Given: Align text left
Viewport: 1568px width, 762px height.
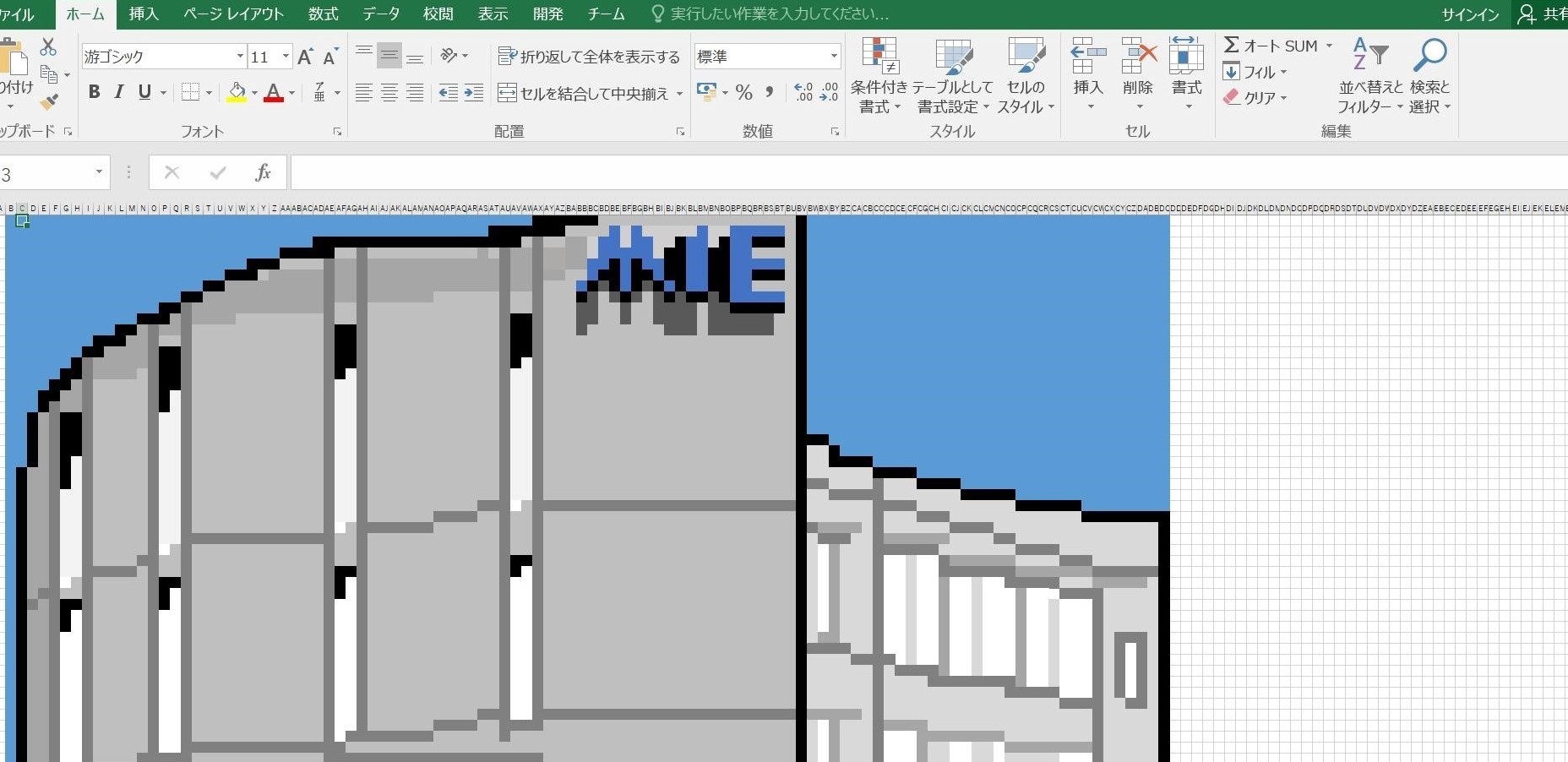Looking at the screenshot, I should coord(364,93).
